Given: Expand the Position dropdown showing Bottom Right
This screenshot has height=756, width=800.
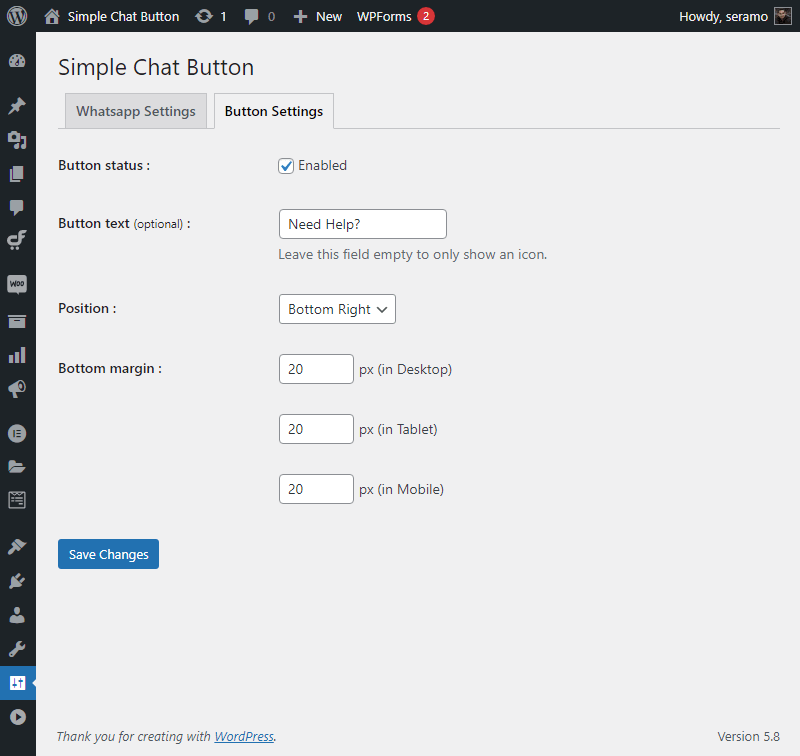Looking at the screenshot, I should pos(337,309).
